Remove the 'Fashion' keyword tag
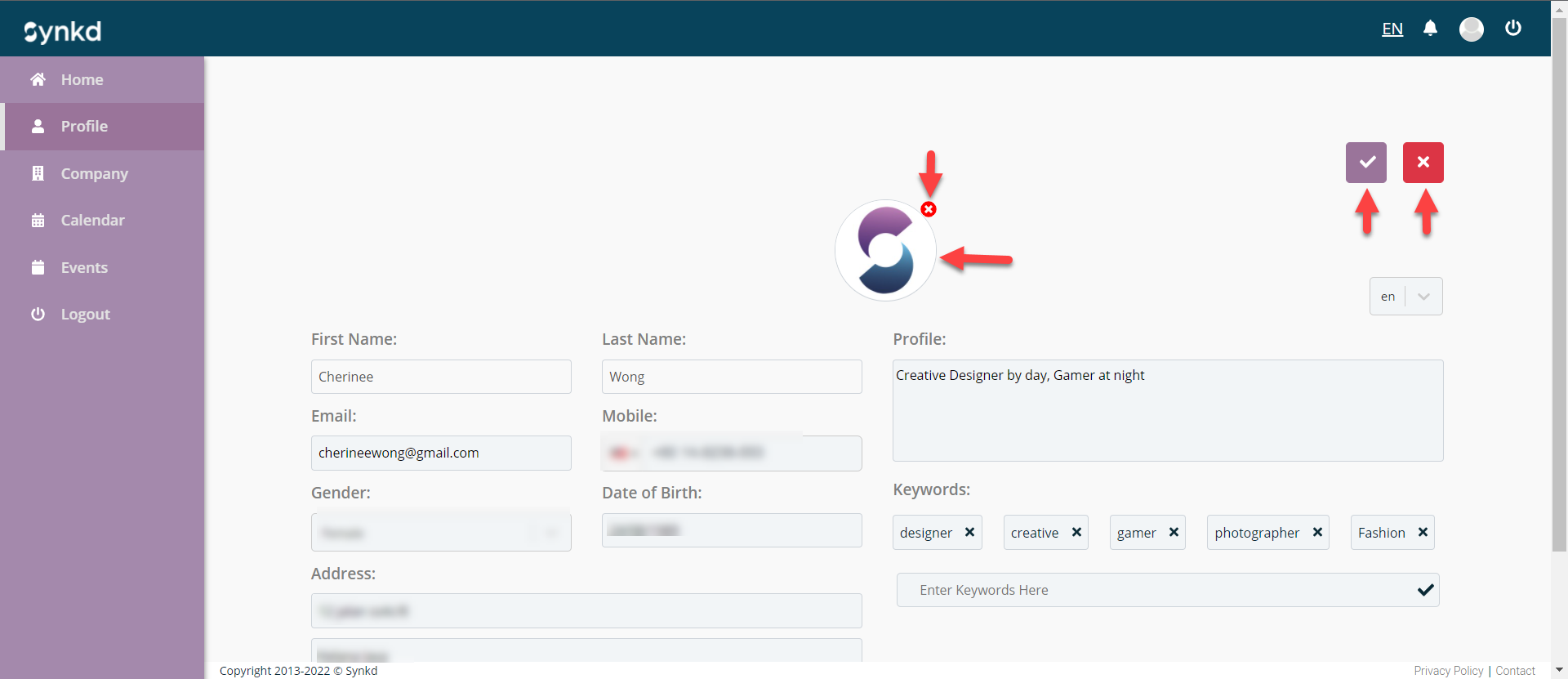The width and height of the screenshot is (1568, 679). [1423, 532]
